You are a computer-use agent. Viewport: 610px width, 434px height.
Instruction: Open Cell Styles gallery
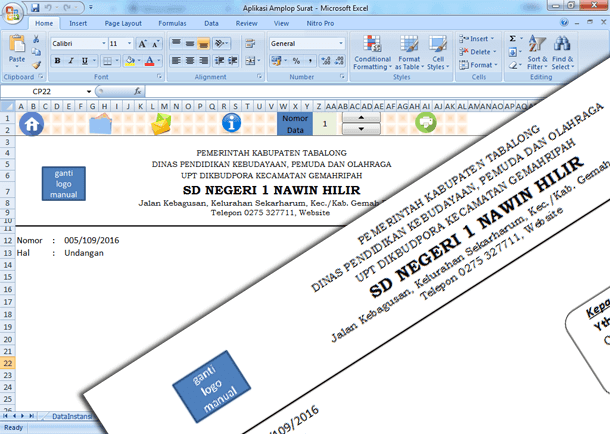tap(438, 52)
